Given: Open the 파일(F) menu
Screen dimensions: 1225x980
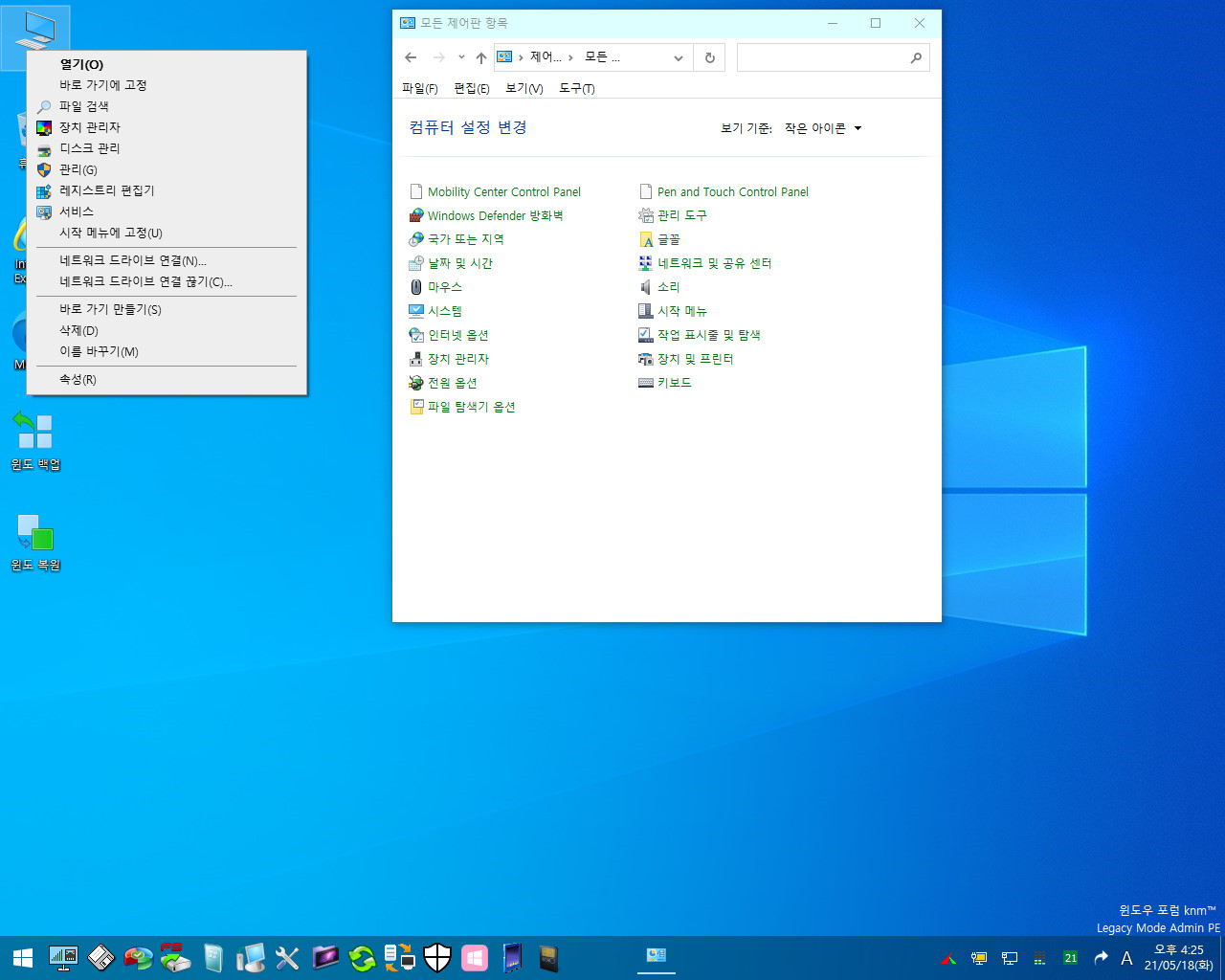Looking at the screenshot, I should tap(419, 88).
